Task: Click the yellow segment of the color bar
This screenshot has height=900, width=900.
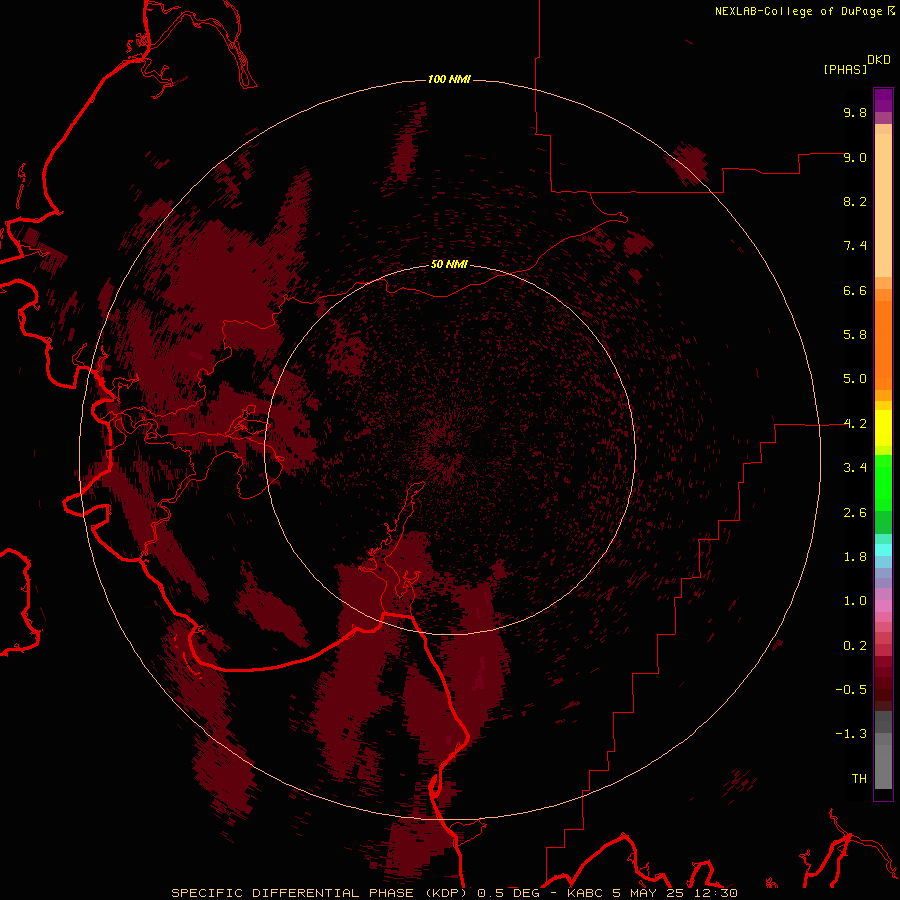Action: [883, 428]
